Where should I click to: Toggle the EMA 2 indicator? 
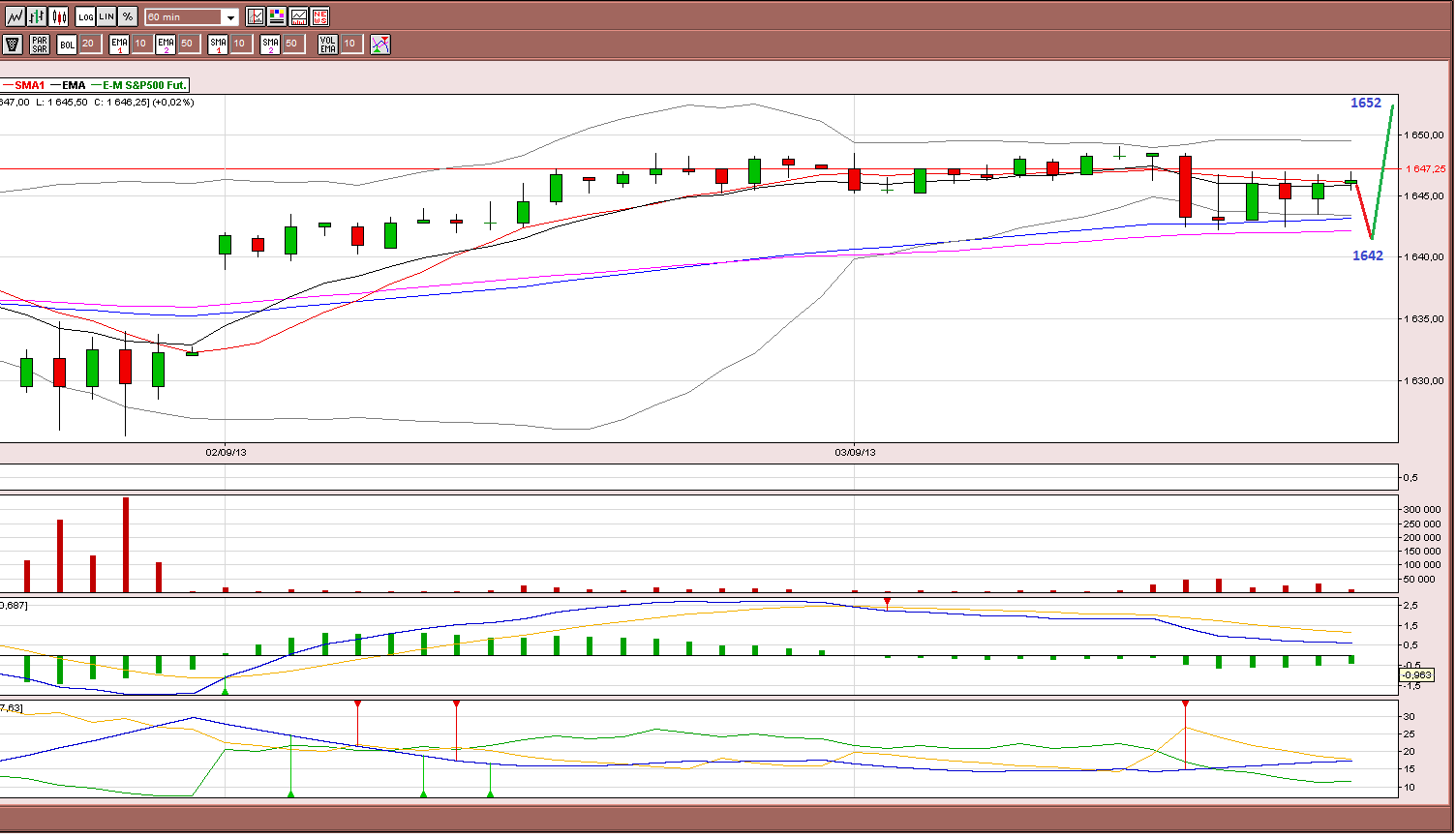point(166,45)
